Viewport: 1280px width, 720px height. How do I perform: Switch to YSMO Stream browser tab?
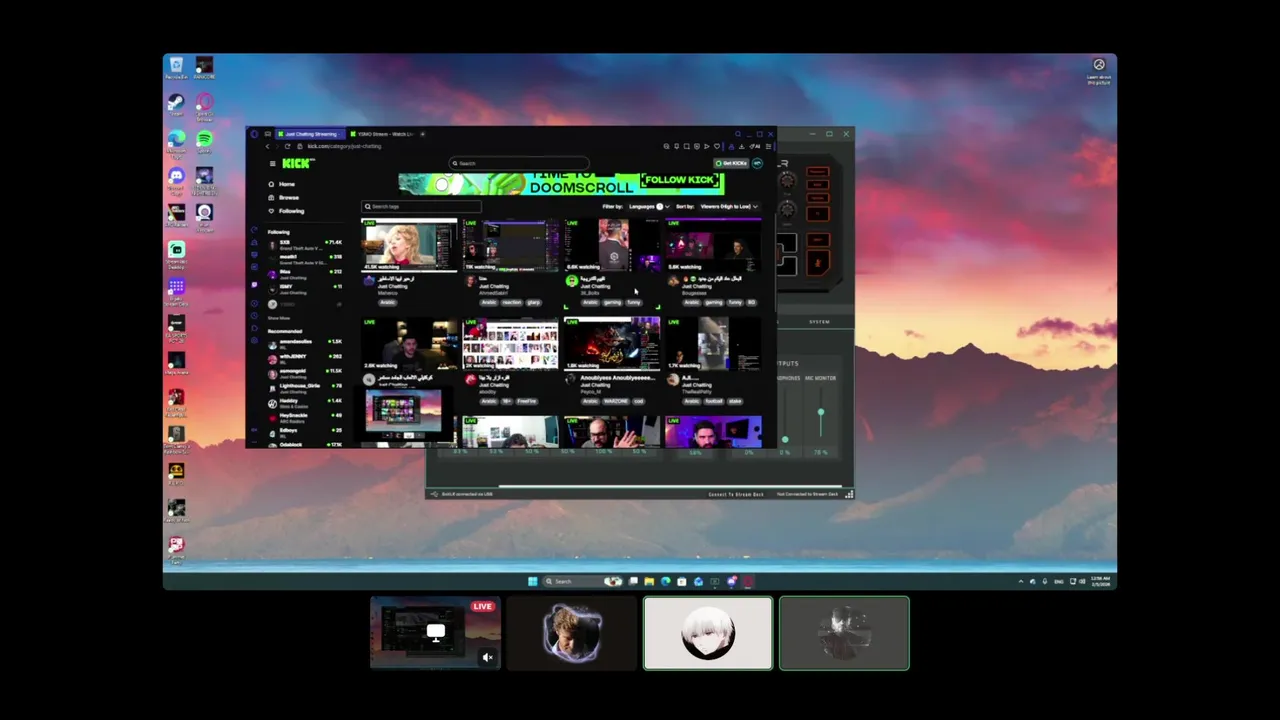381,134
